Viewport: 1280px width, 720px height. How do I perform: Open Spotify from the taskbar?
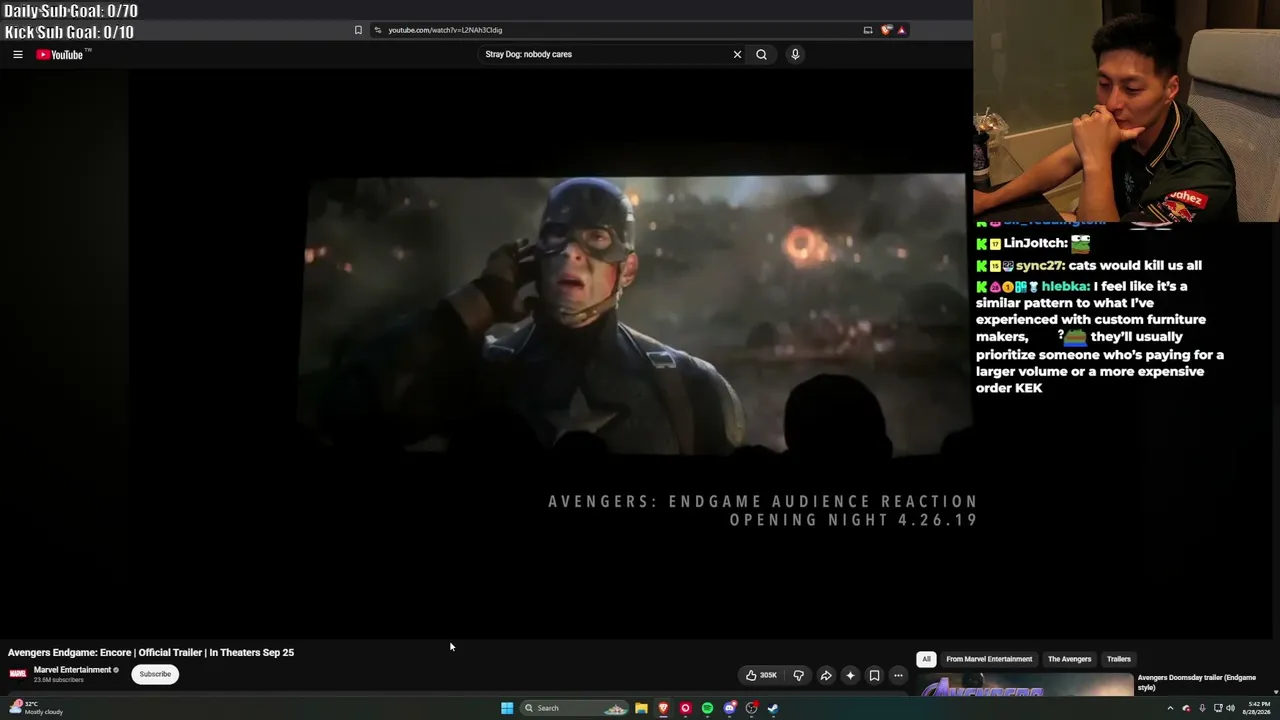tap(707, 708)
